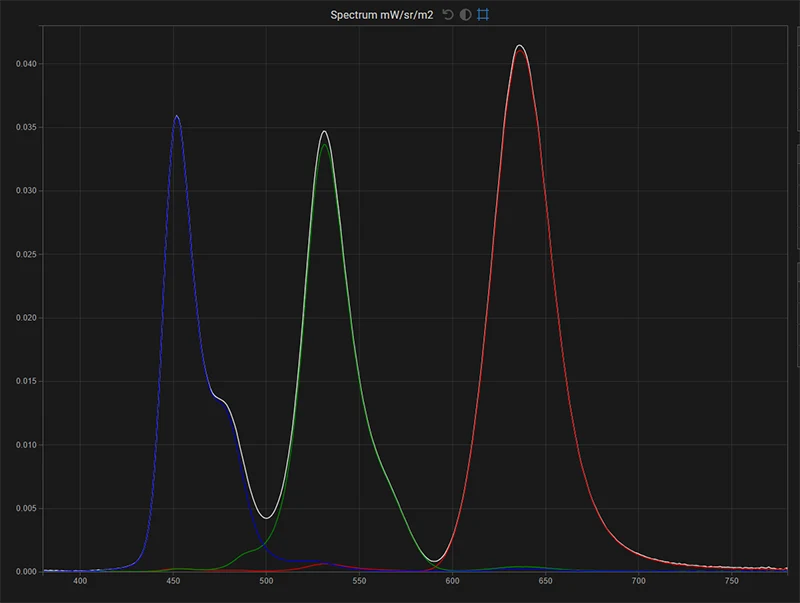Click the 400 label on x-axis

pyautogui.click(x=81, y=580)
